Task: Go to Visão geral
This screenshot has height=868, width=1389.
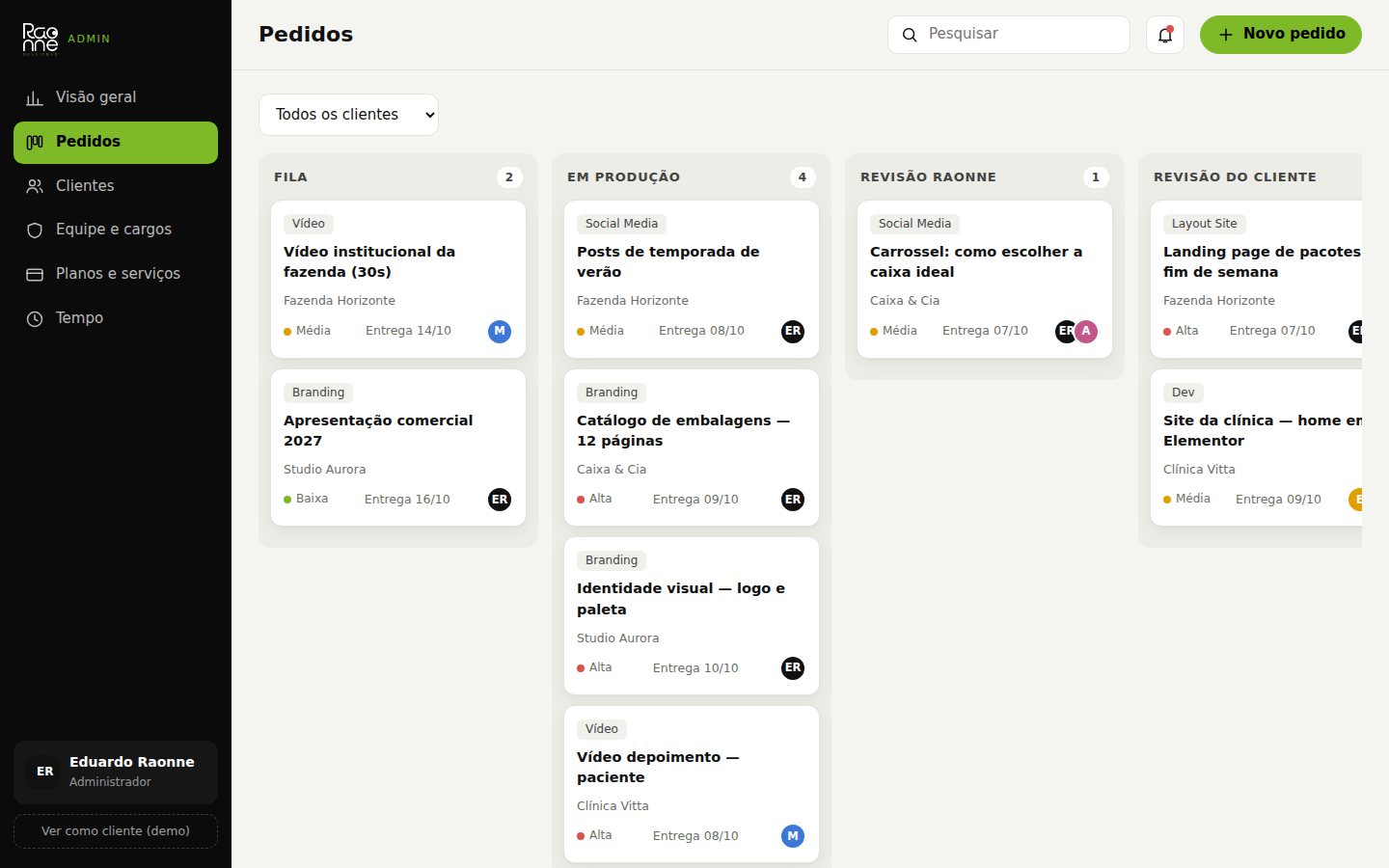Action: coord(116,97)
